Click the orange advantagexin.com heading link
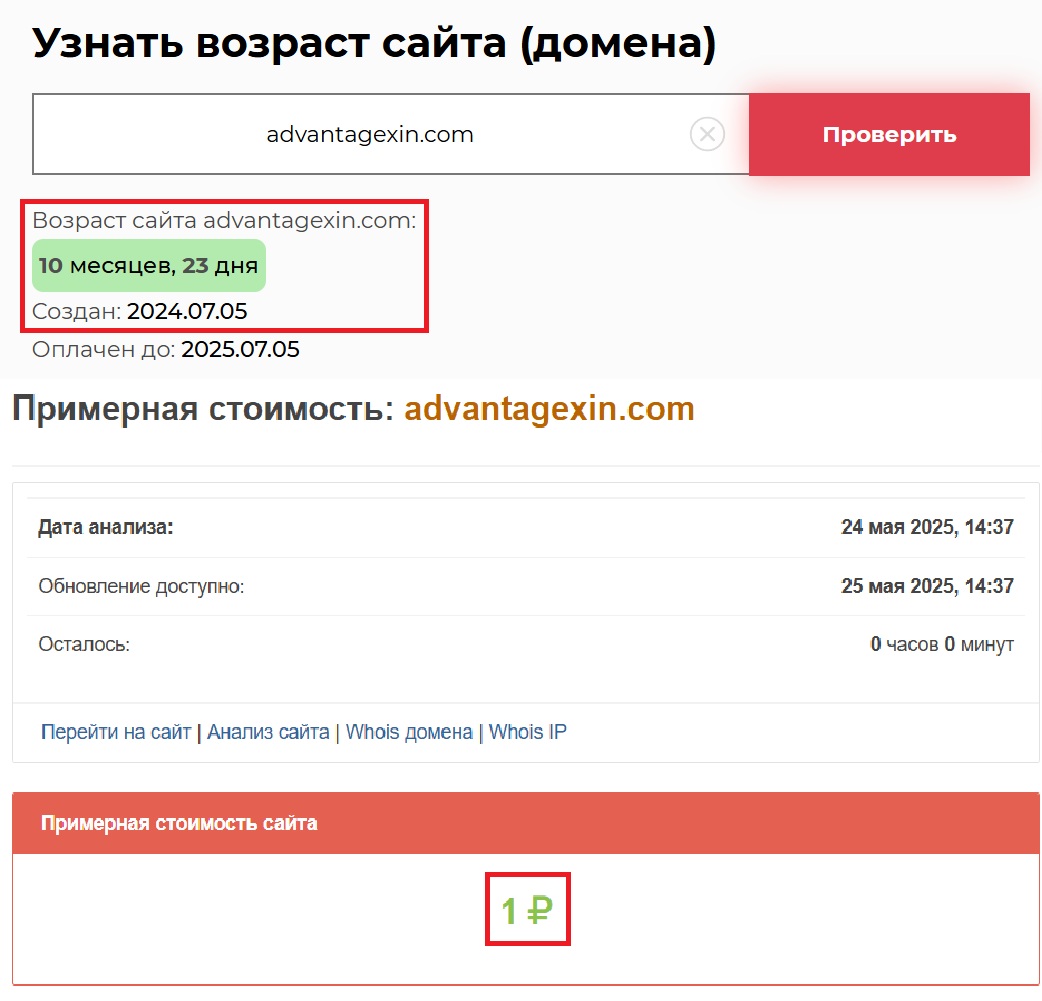The width and height of the screenshot is (1042, 1001). (x=549, y=409)
